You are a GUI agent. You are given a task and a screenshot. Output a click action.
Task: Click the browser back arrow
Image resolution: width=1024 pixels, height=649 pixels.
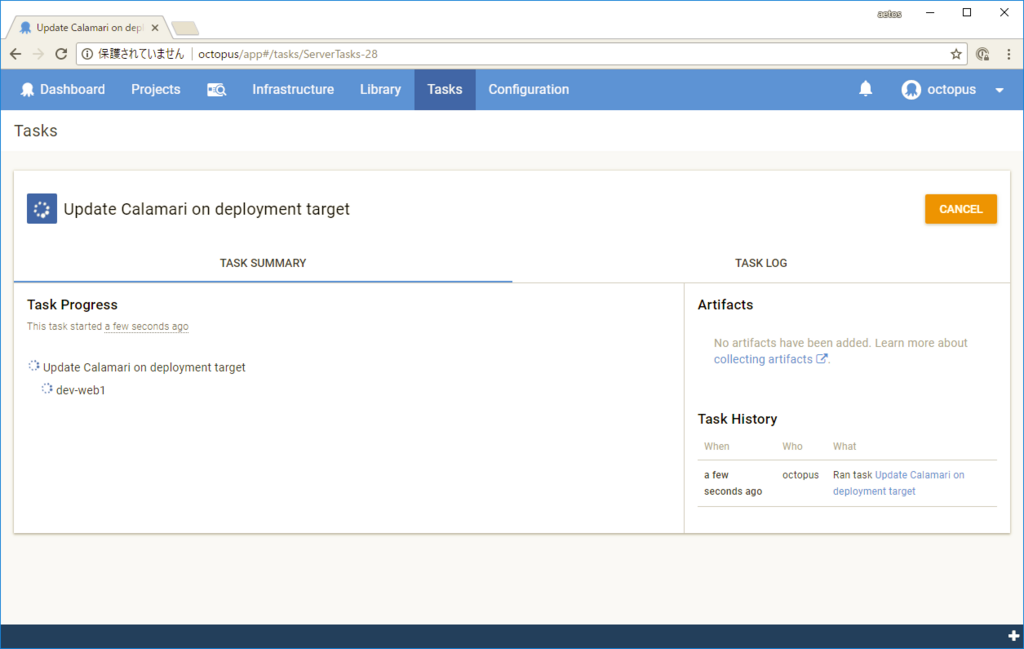[x=16, y=54]
